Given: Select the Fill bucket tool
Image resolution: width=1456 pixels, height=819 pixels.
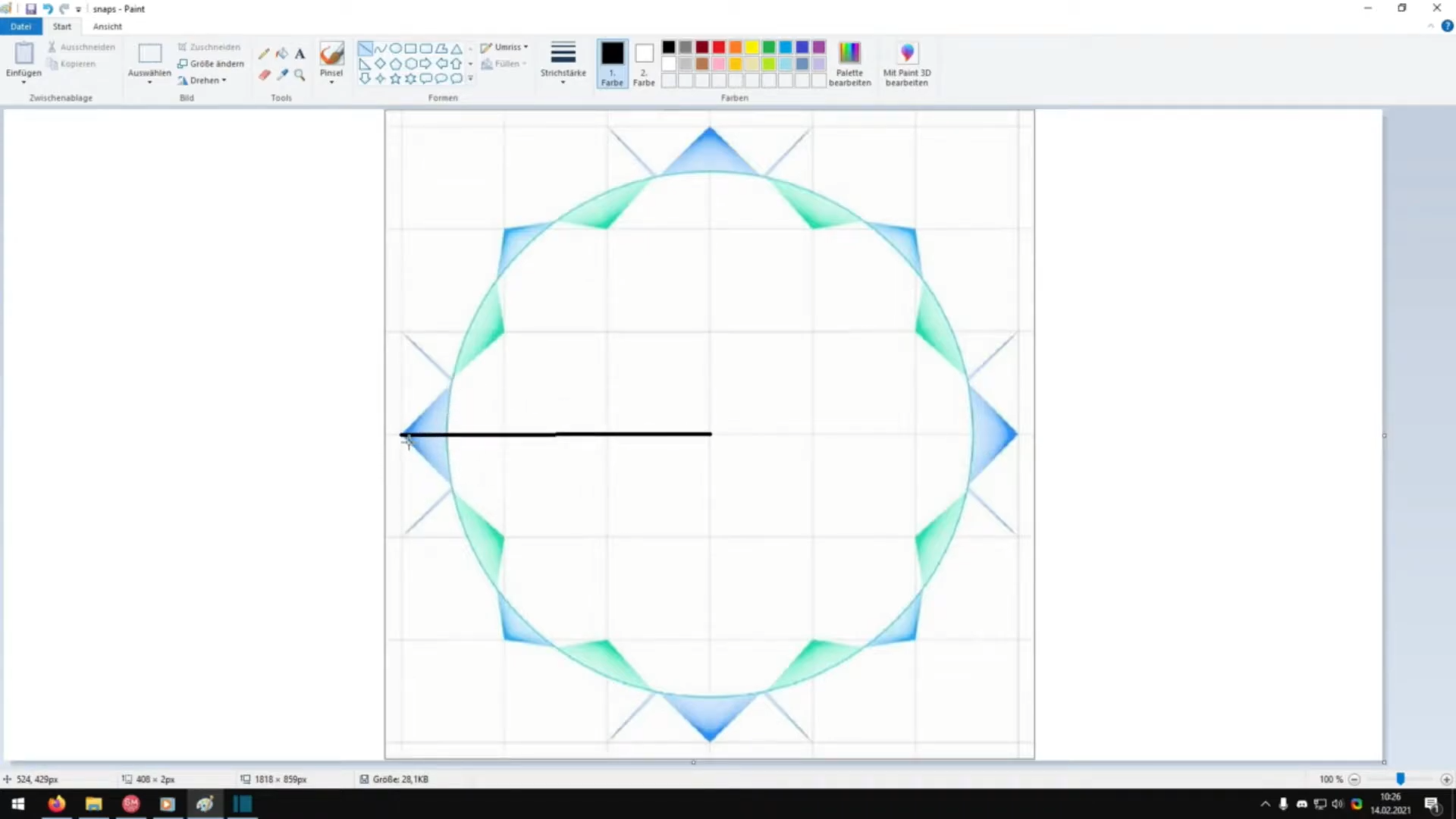Looking at the screenshot, I should (x=282, y=53).
